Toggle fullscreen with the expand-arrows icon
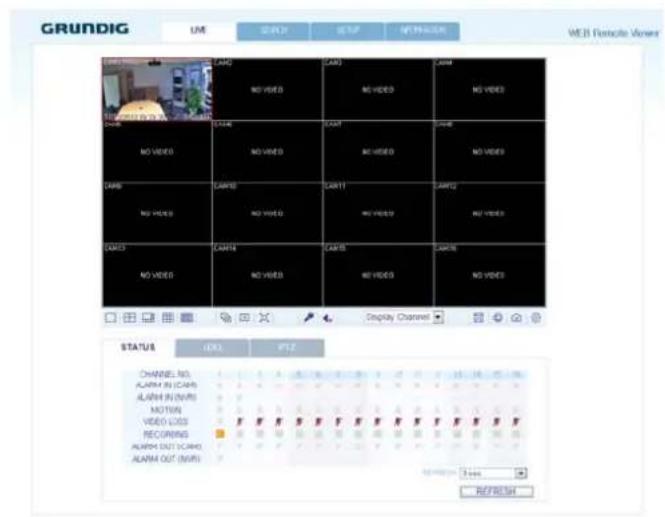Viewport: 665px width, 517px height. click(x=264, y=318)
